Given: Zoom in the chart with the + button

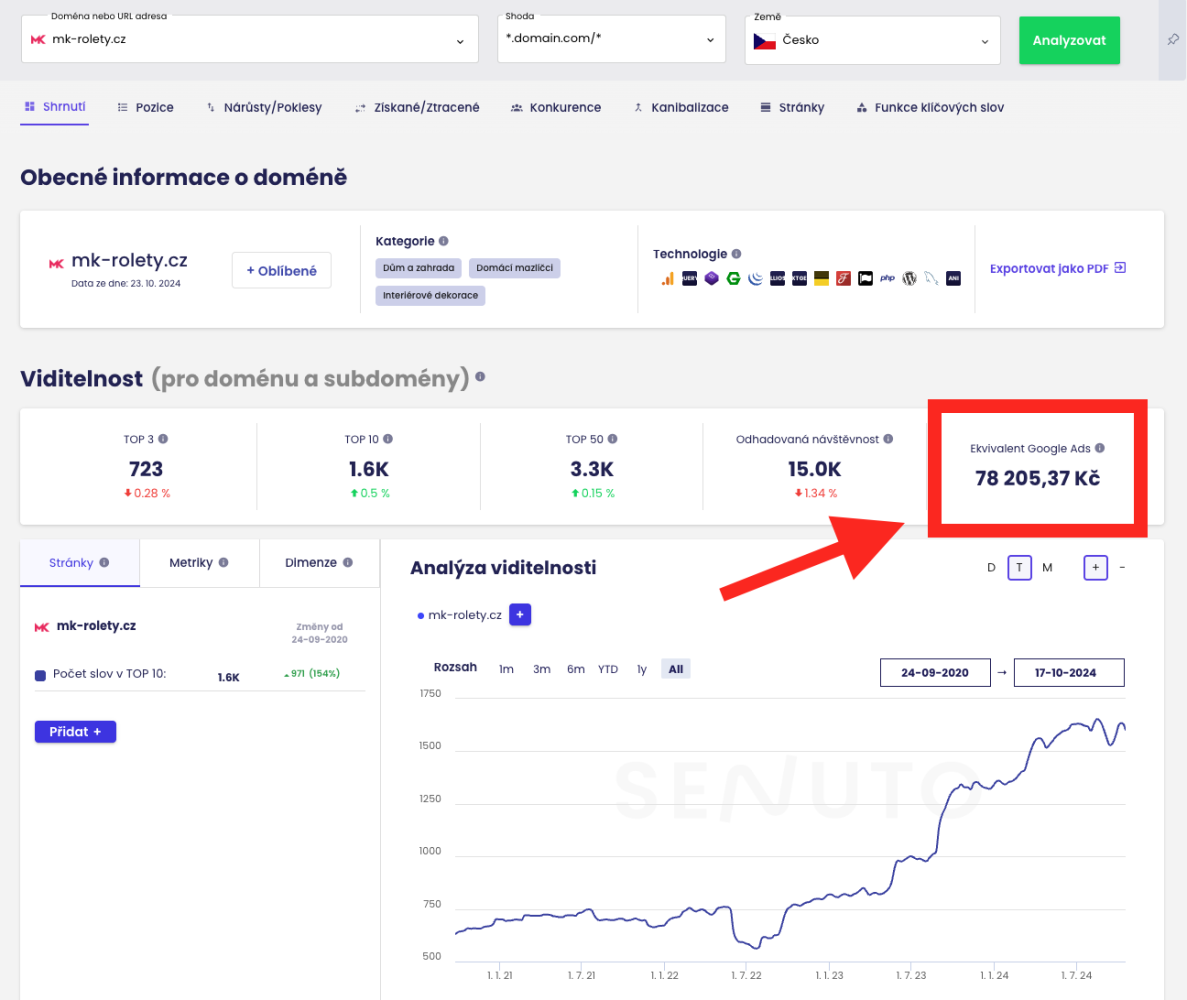Looking at the screenshot, I should [1095, 568].
